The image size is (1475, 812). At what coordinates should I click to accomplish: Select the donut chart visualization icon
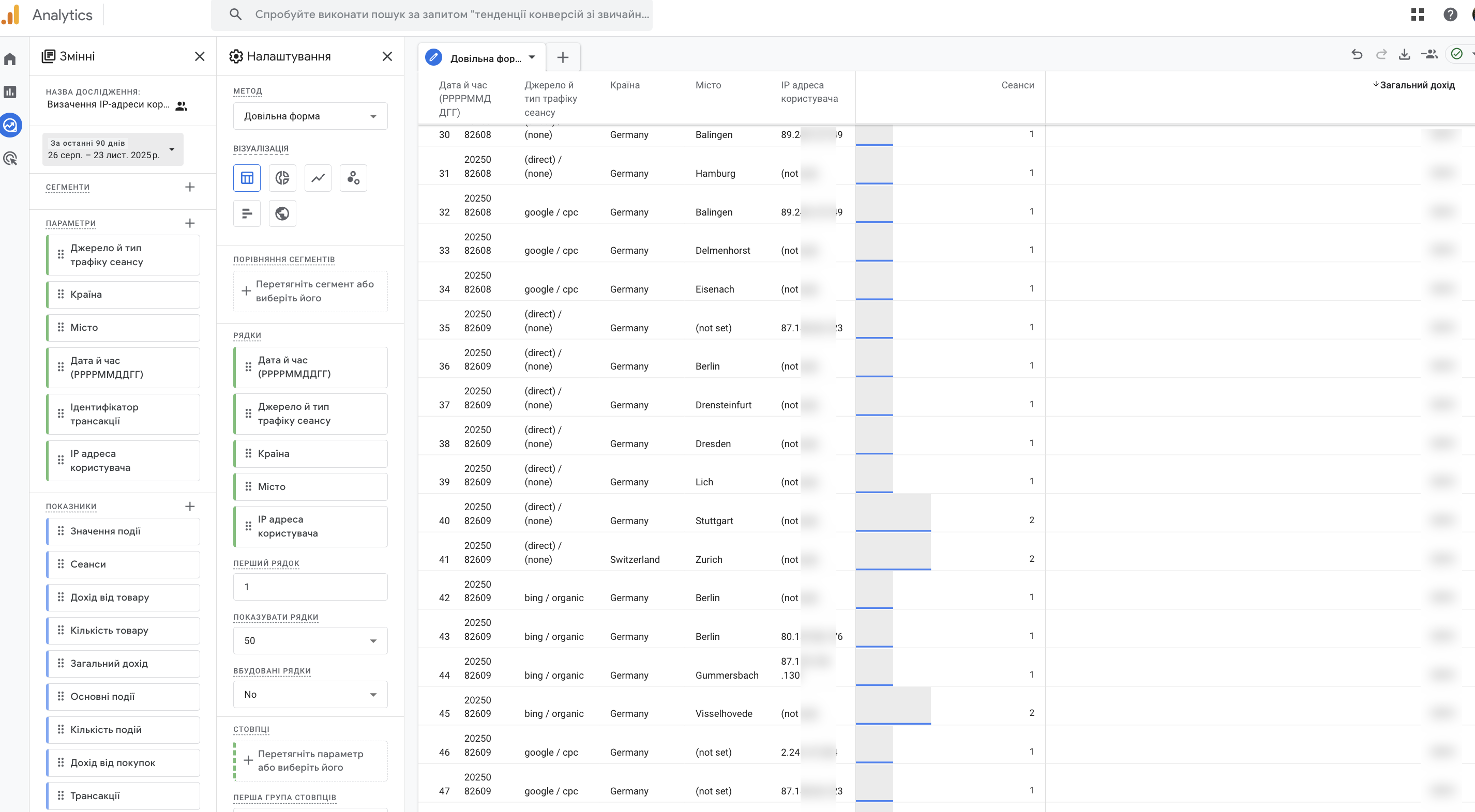(x=282, y=178)
